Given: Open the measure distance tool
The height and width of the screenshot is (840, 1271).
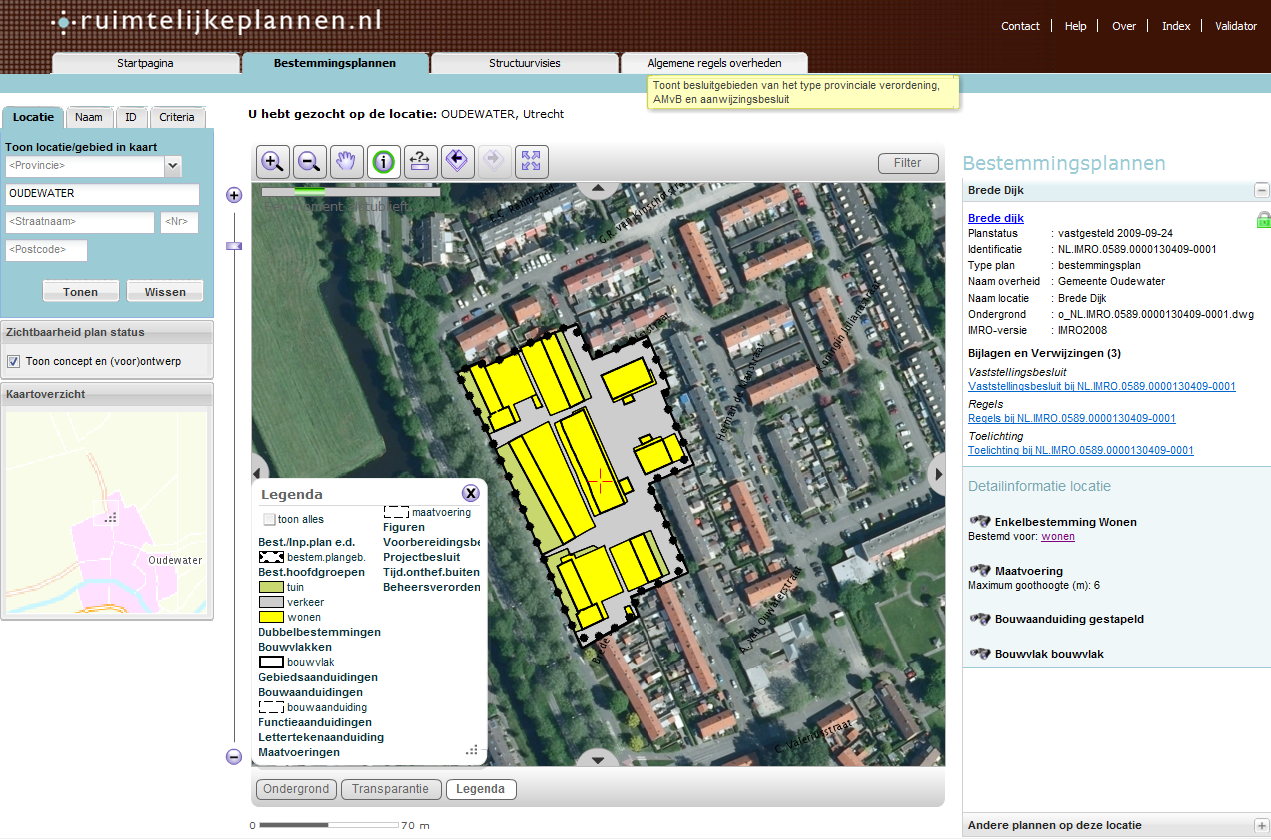Looking at the screenshot, I should [x=420, y=161].
